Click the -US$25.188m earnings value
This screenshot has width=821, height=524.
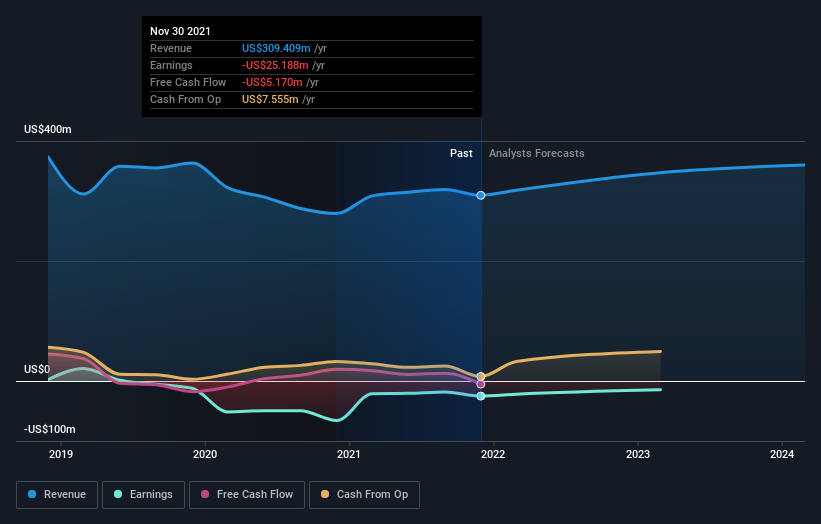(275, 65)
